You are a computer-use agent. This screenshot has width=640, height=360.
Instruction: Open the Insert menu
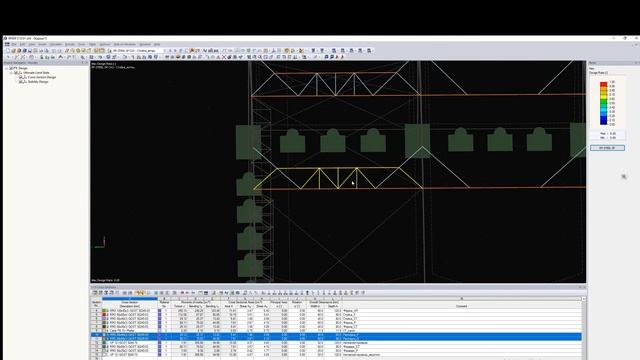(42, 44)
